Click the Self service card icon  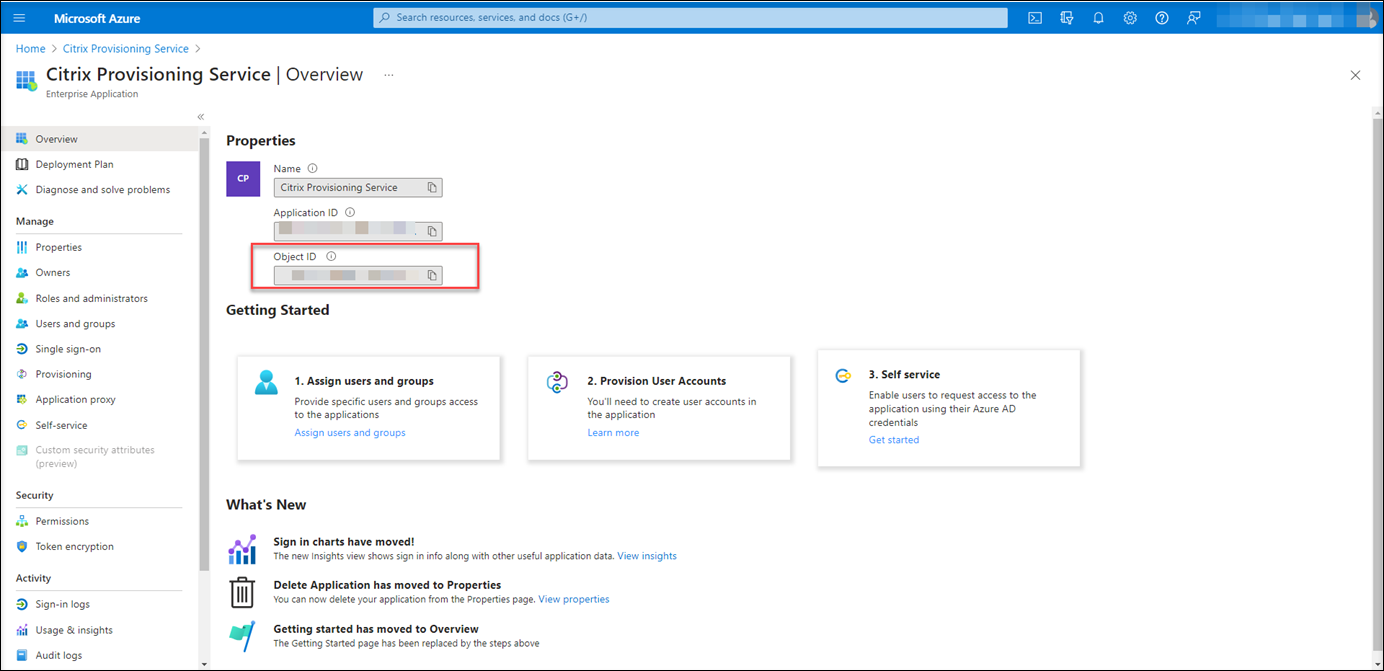(843, 375)
